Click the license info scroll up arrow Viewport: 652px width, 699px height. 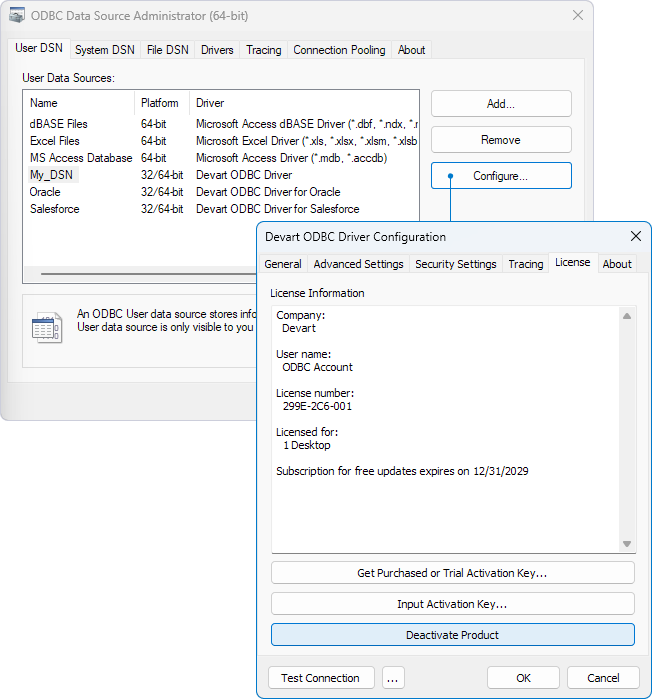tap(627, 316)
